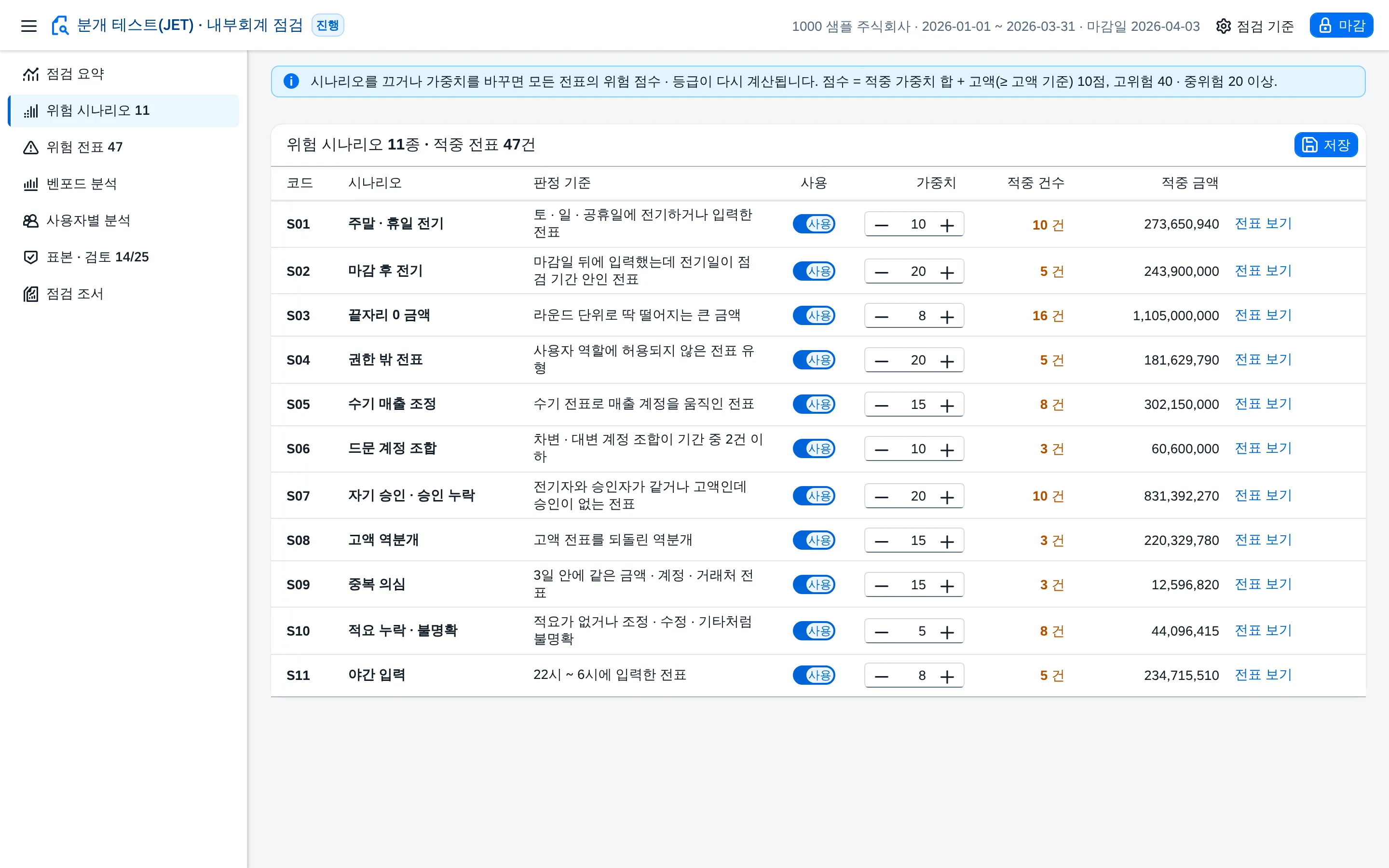View vouchers for S09 via 전표 보기
The height and width of the screenshot is (868, 1389).
(1263, 584)
